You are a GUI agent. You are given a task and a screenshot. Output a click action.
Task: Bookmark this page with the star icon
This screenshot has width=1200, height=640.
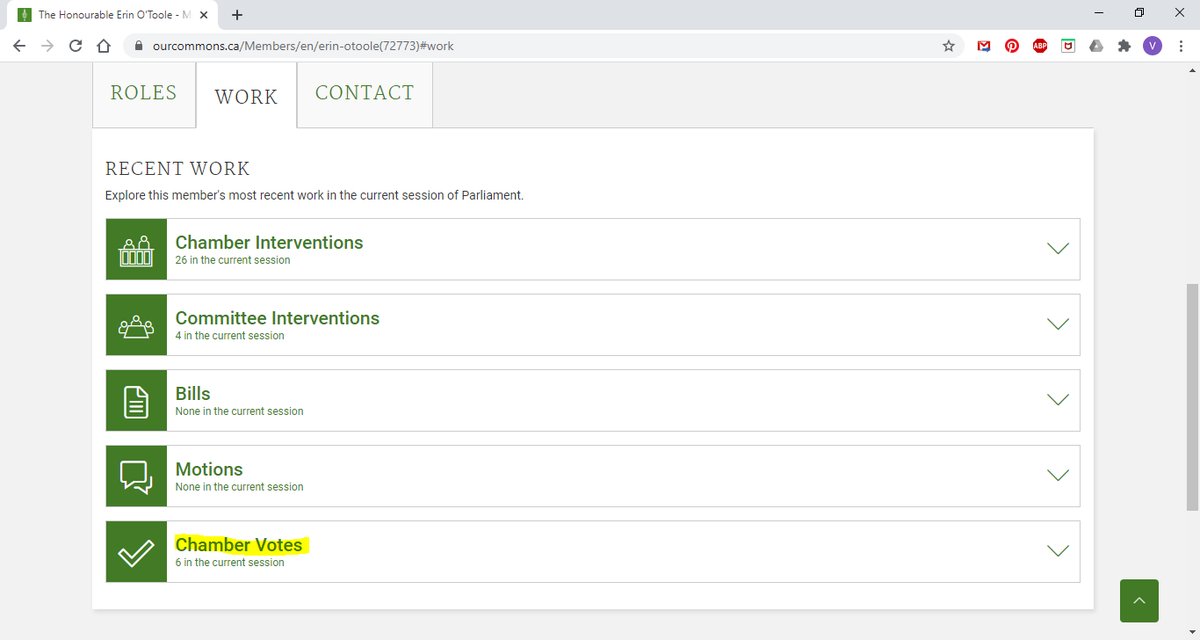tap(948, 45)
